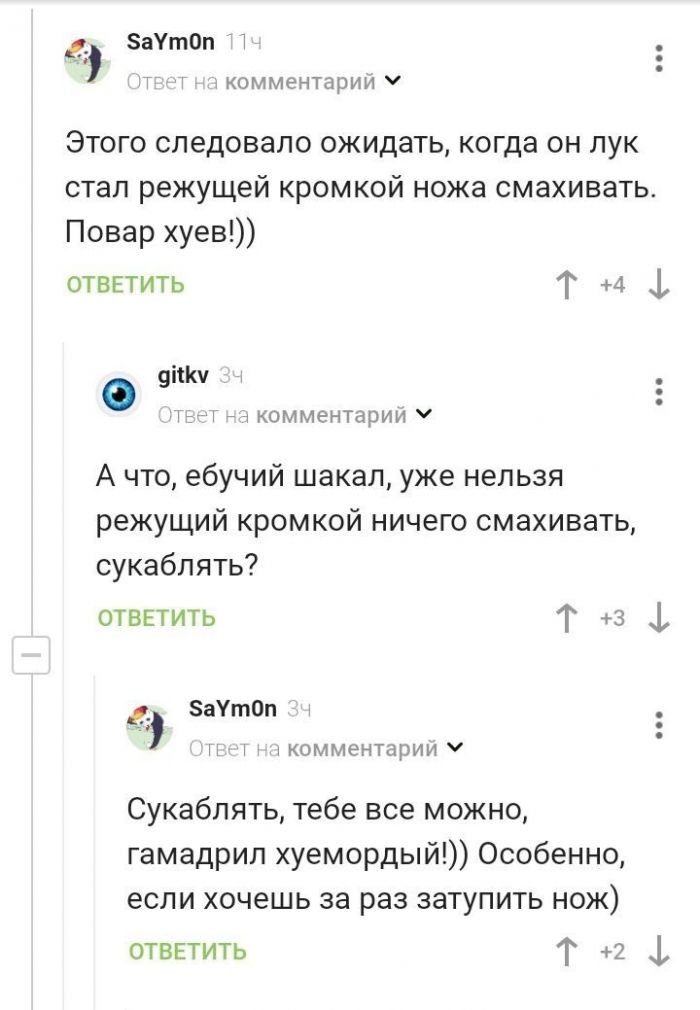Collapse the comment thread with minus box
The width and height of the screenshot is (700, 1010).
point(31,655)
